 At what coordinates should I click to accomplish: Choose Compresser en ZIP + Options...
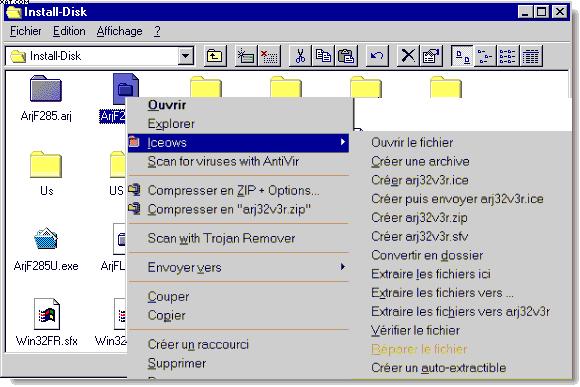(x=238, y=190)
